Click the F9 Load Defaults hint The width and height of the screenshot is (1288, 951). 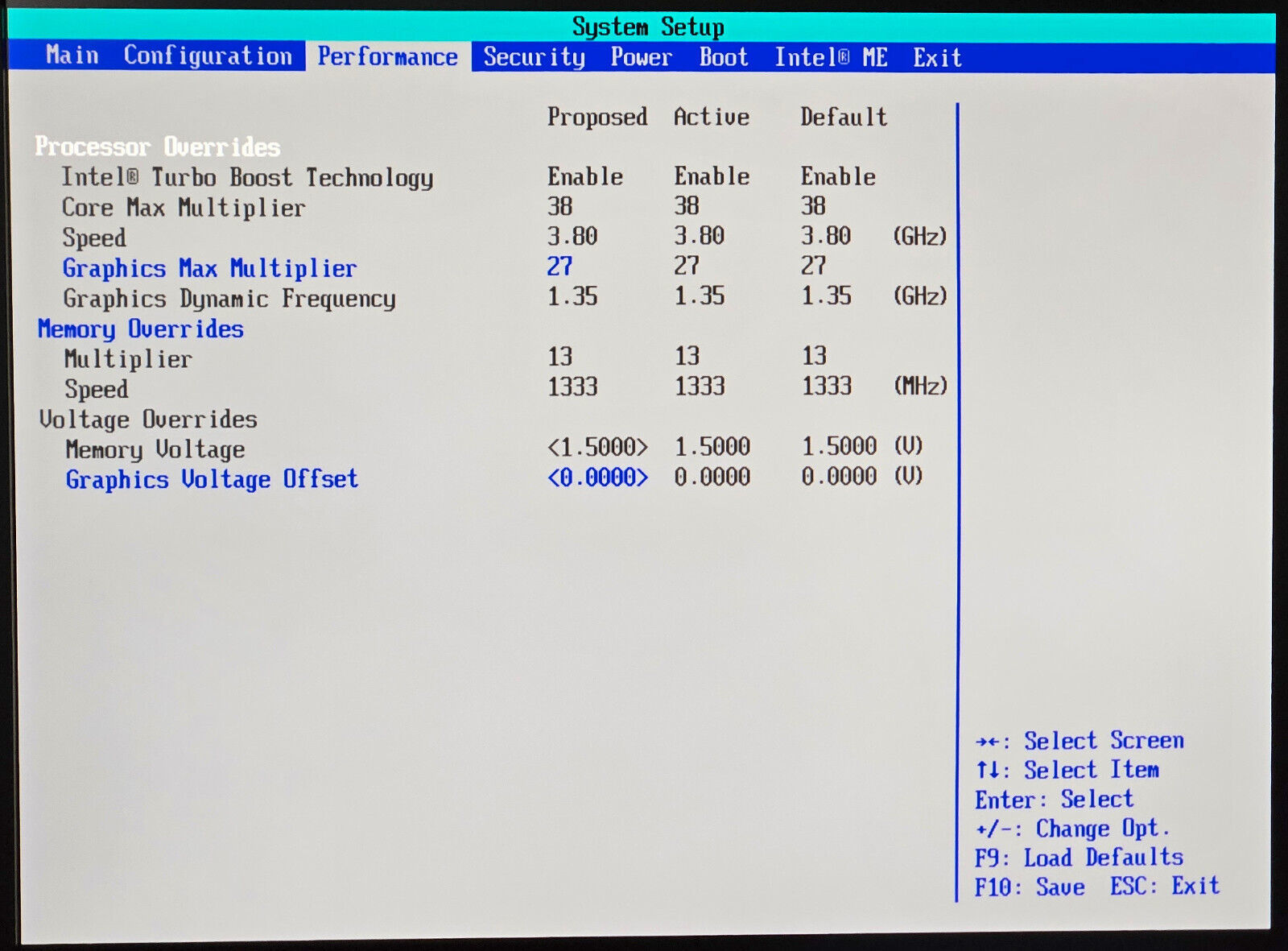pos(1080,858)
